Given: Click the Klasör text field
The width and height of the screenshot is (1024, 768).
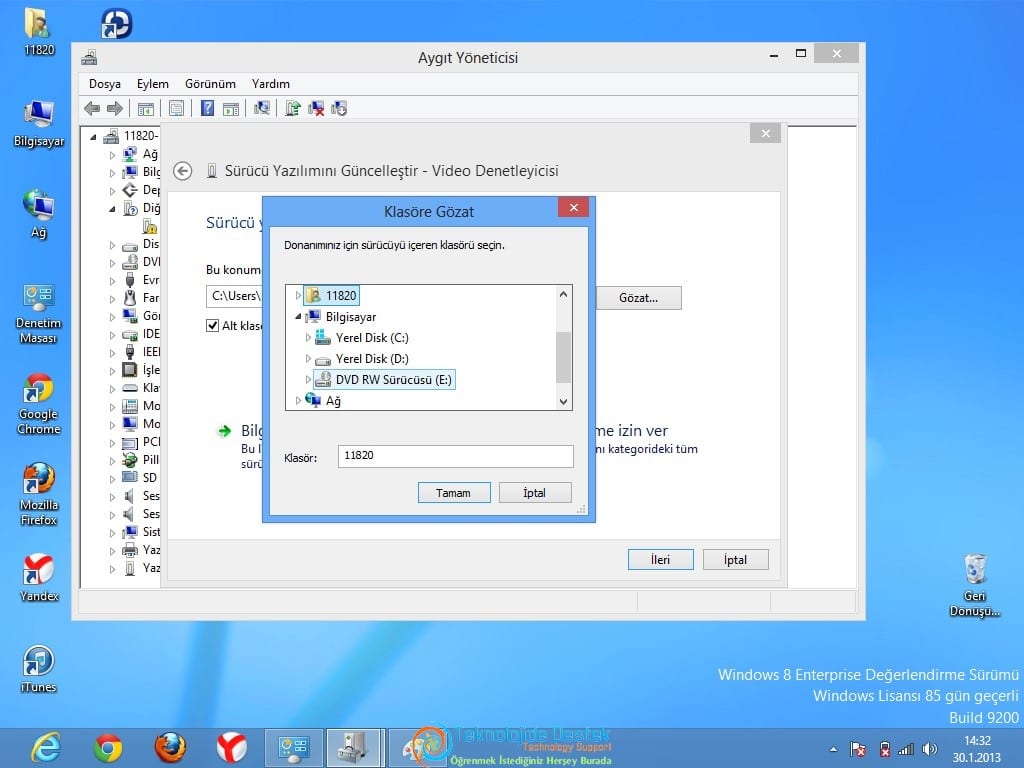Looking at the screenshot, I should point(455,456).
